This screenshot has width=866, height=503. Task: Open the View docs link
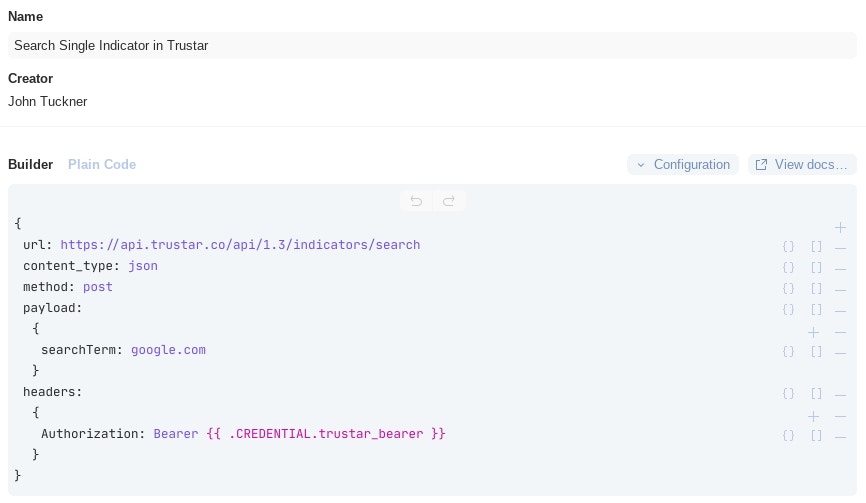tap(802, 165)
